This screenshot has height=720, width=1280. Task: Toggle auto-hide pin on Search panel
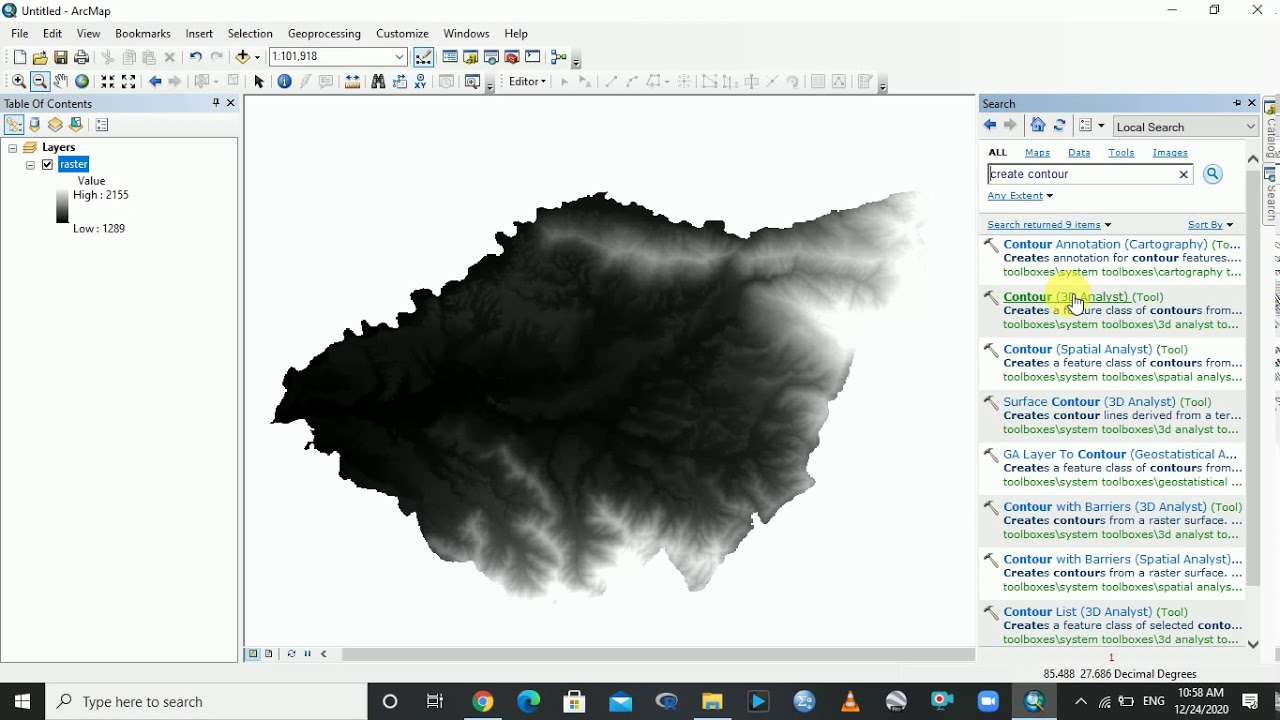pyautogui.click(x=1237, y=103)
